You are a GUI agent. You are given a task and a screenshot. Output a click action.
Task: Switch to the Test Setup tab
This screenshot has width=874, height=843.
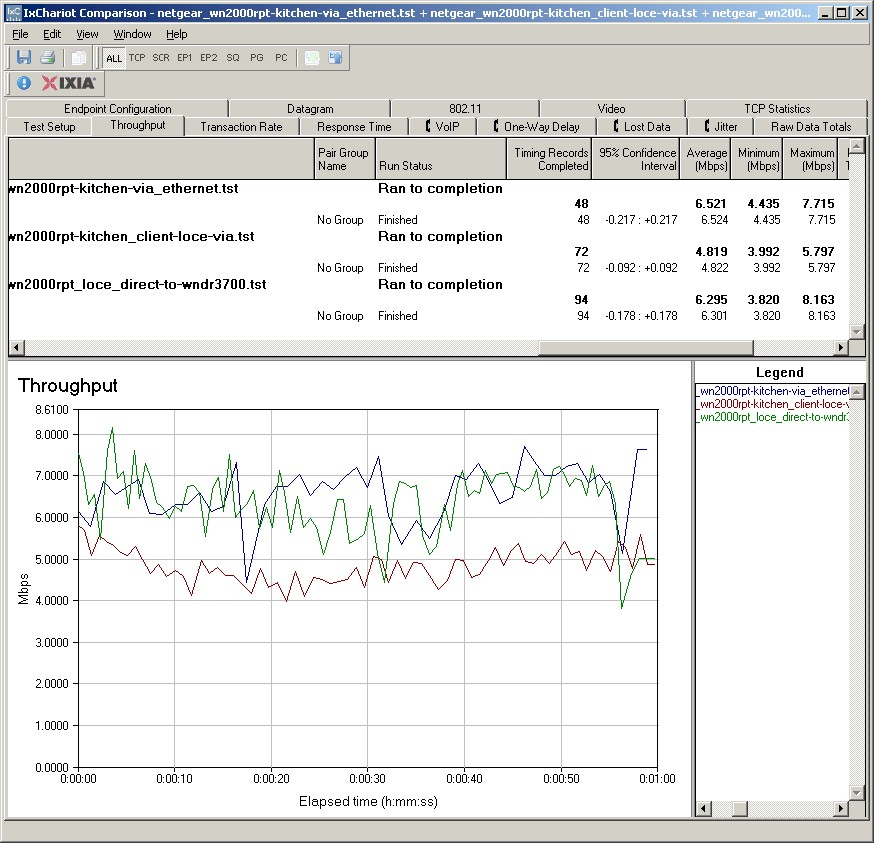(49, 127)
